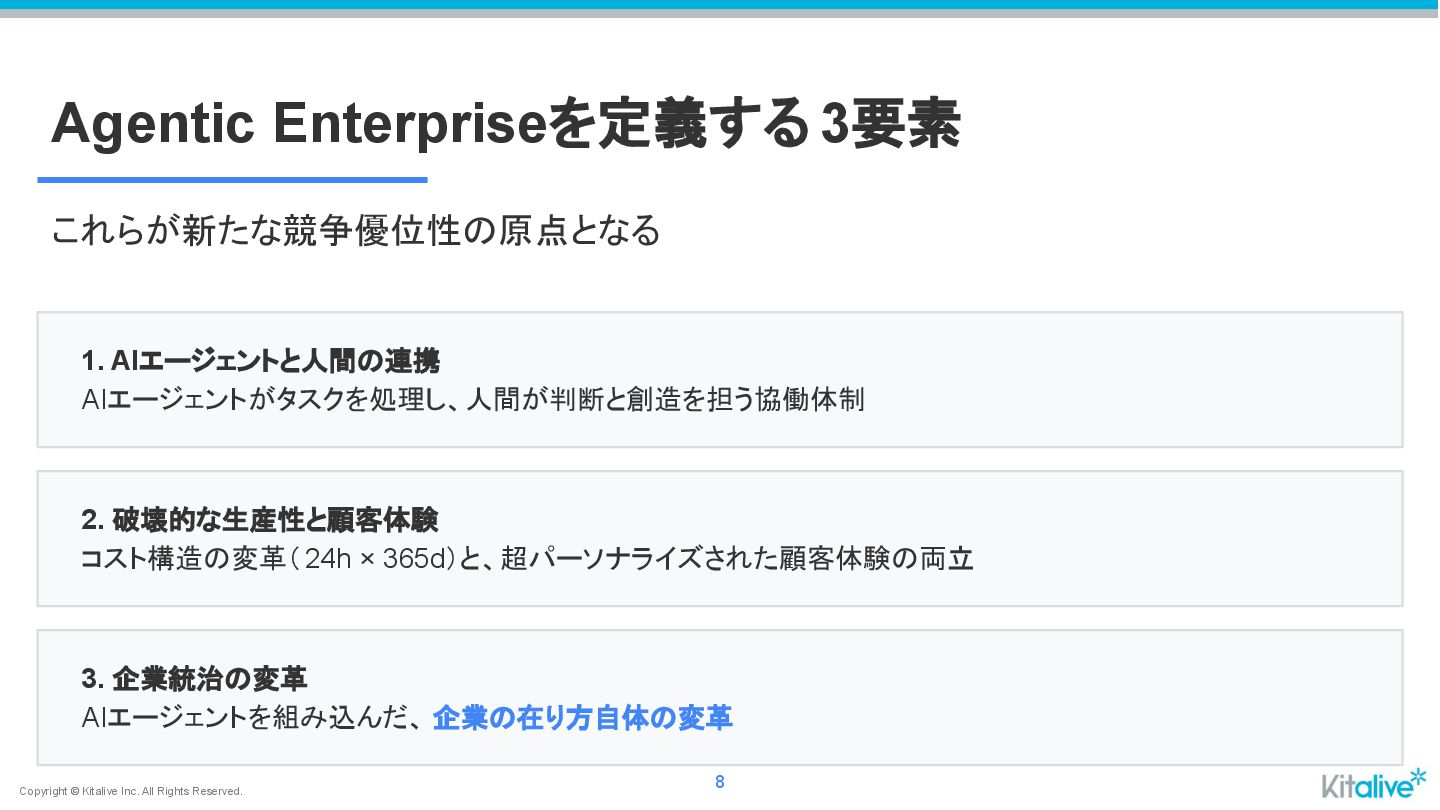
Task: Select heading '1. AIエージェントと人間の連携'
Action: tap(260, 361)
